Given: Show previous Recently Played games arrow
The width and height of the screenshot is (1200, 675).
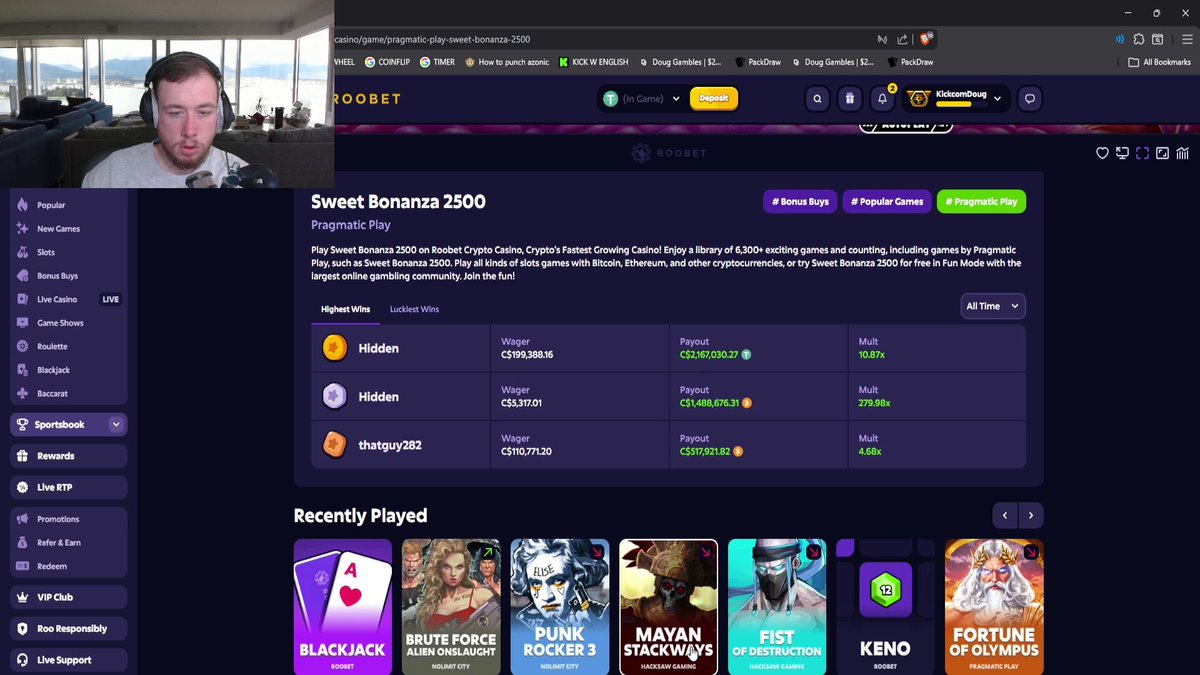Looking at the screenshot, I should [x=1005, y=515].
